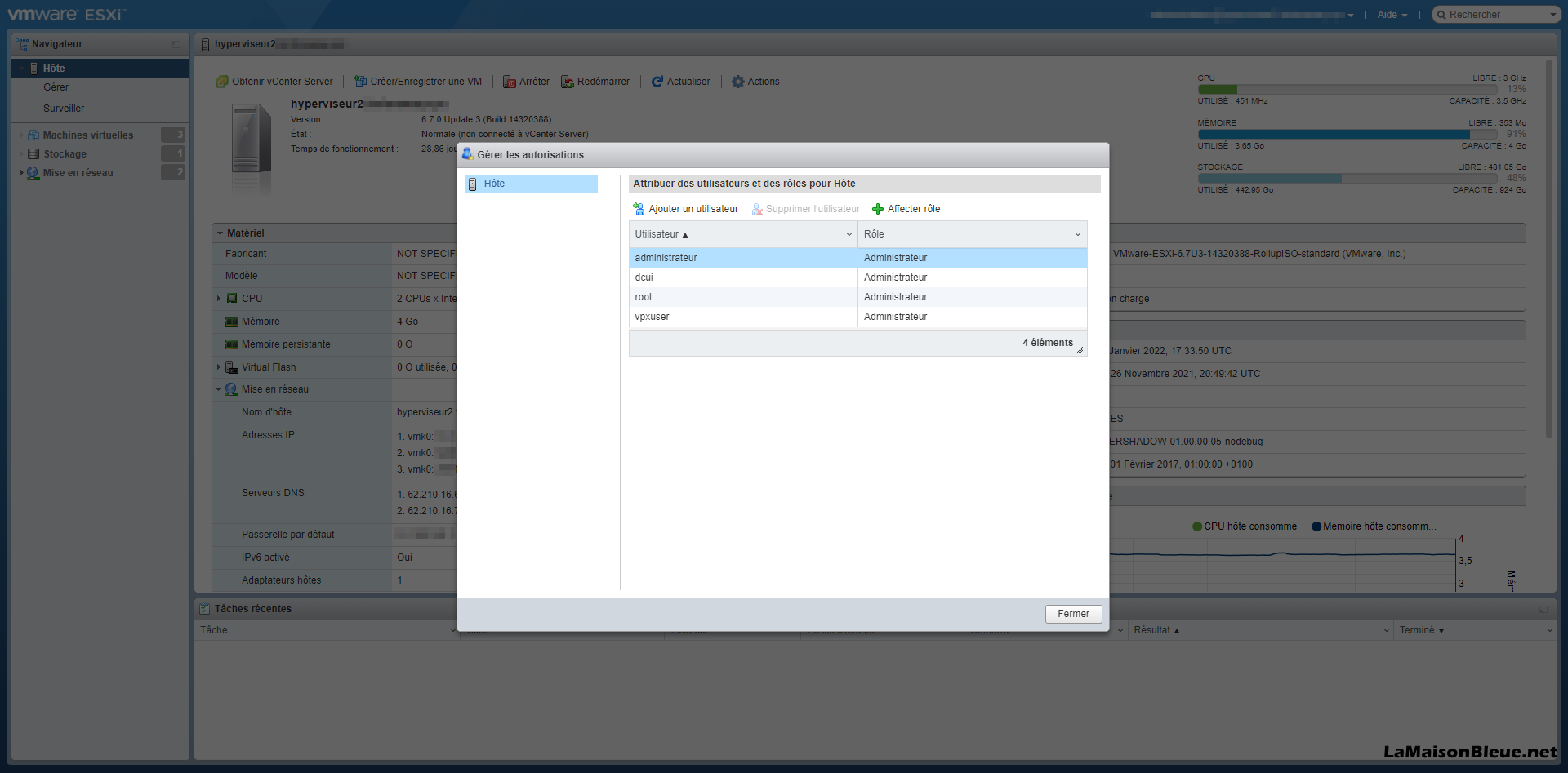Click Adaptateurs hôtes value link 1
The width and height of the screenshot is (1568, 773).
[399, 580]
